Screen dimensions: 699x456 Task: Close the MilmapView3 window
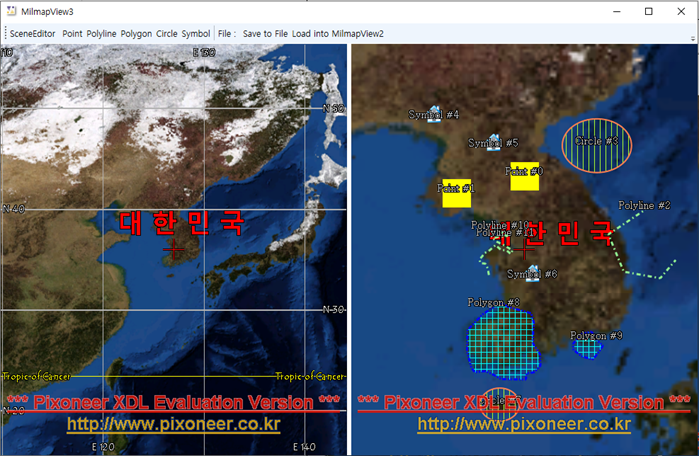(681, 12)
